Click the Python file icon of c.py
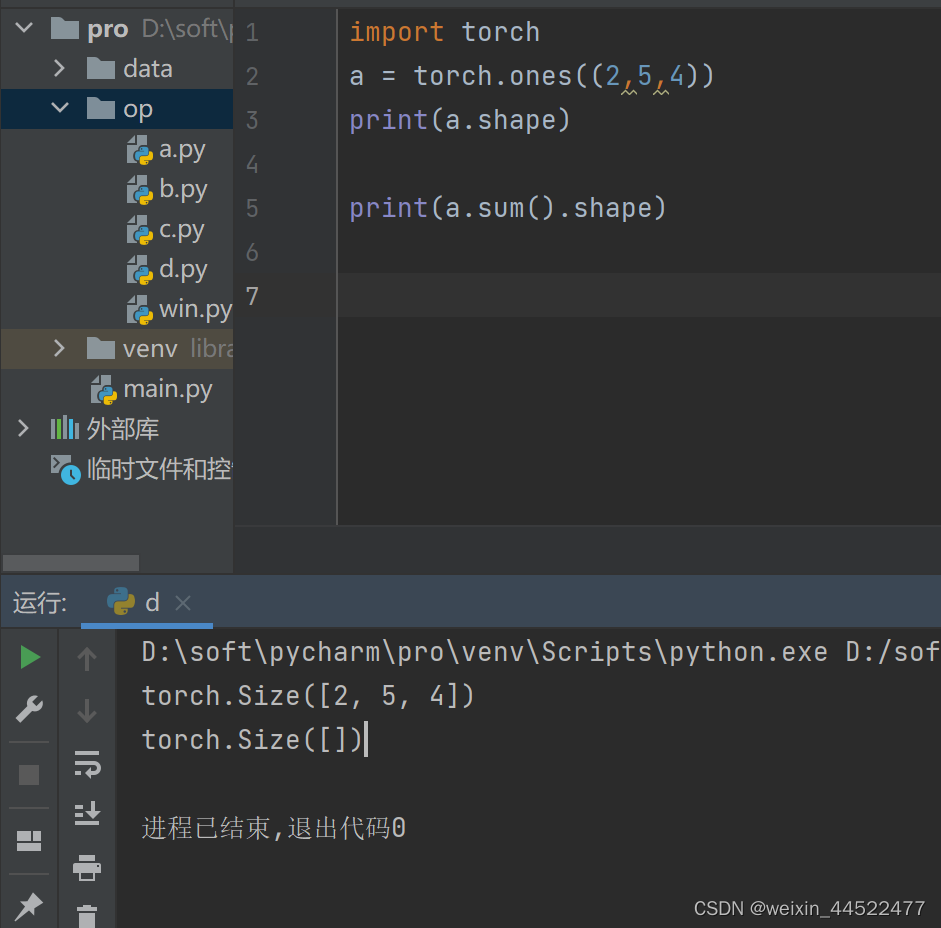This screenshot has height=928, width=941. (140, 229)
